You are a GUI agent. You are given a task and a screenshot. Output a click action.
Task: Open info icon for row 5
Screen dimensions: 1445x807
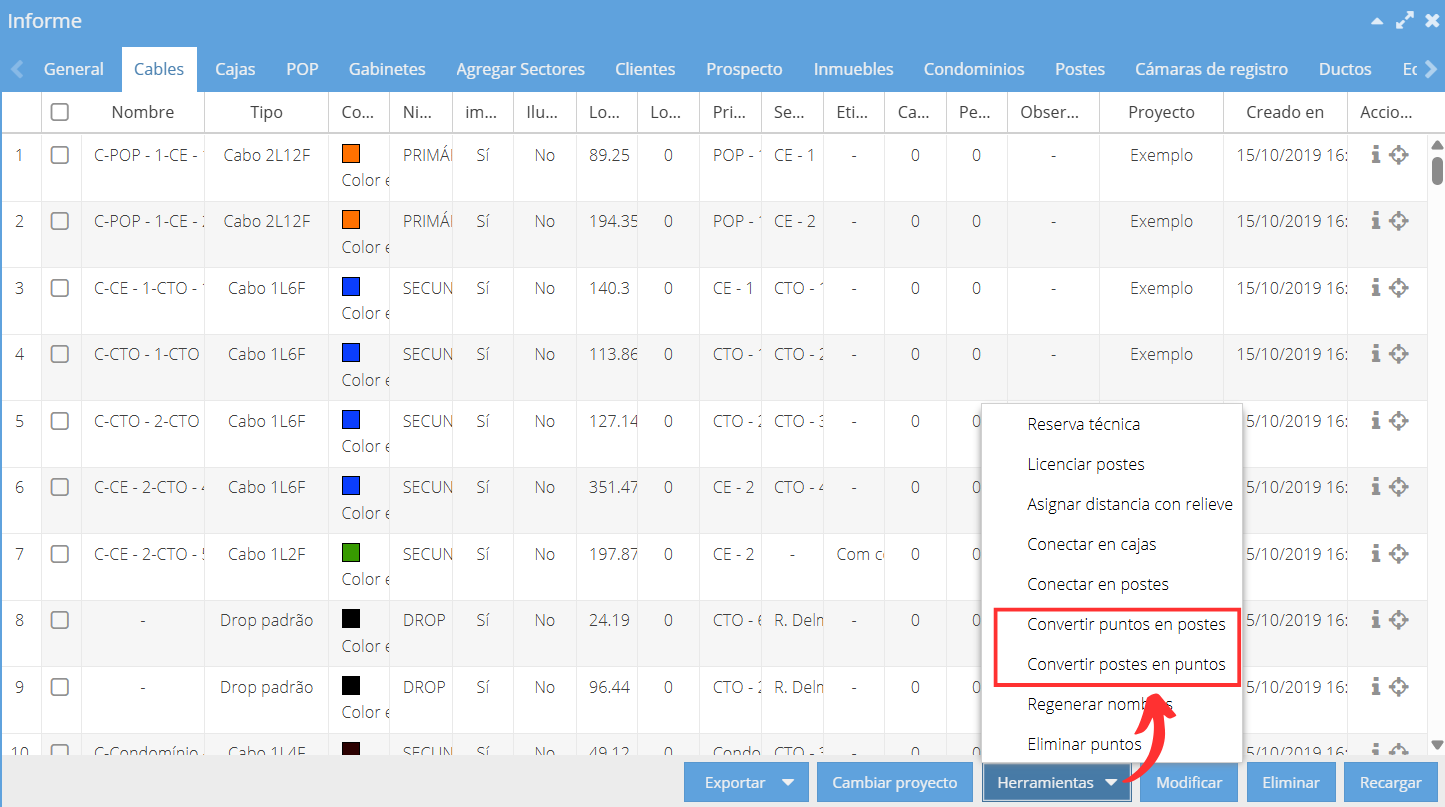[x=1376, y=421]
